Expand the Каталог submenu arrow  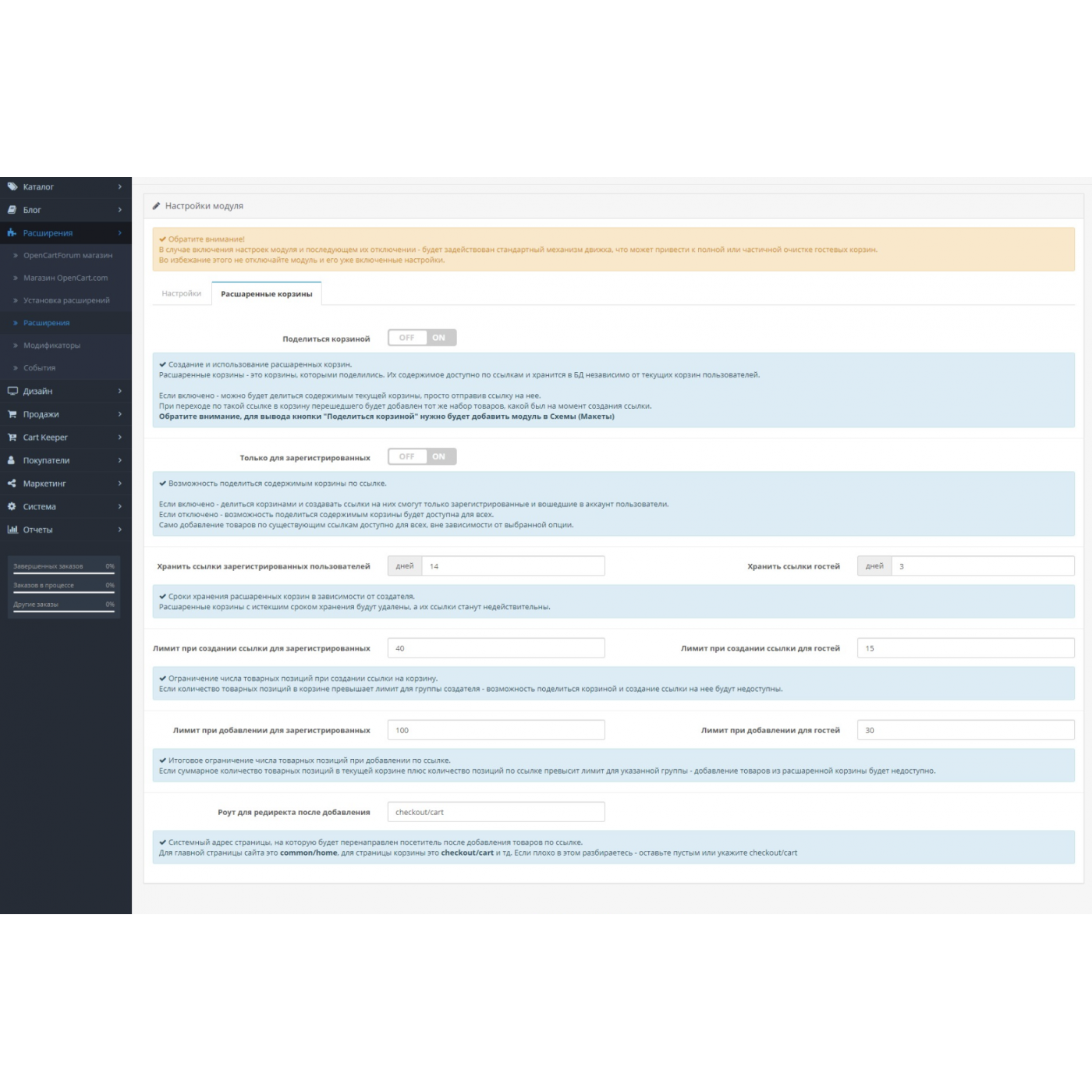click(119, 187)
